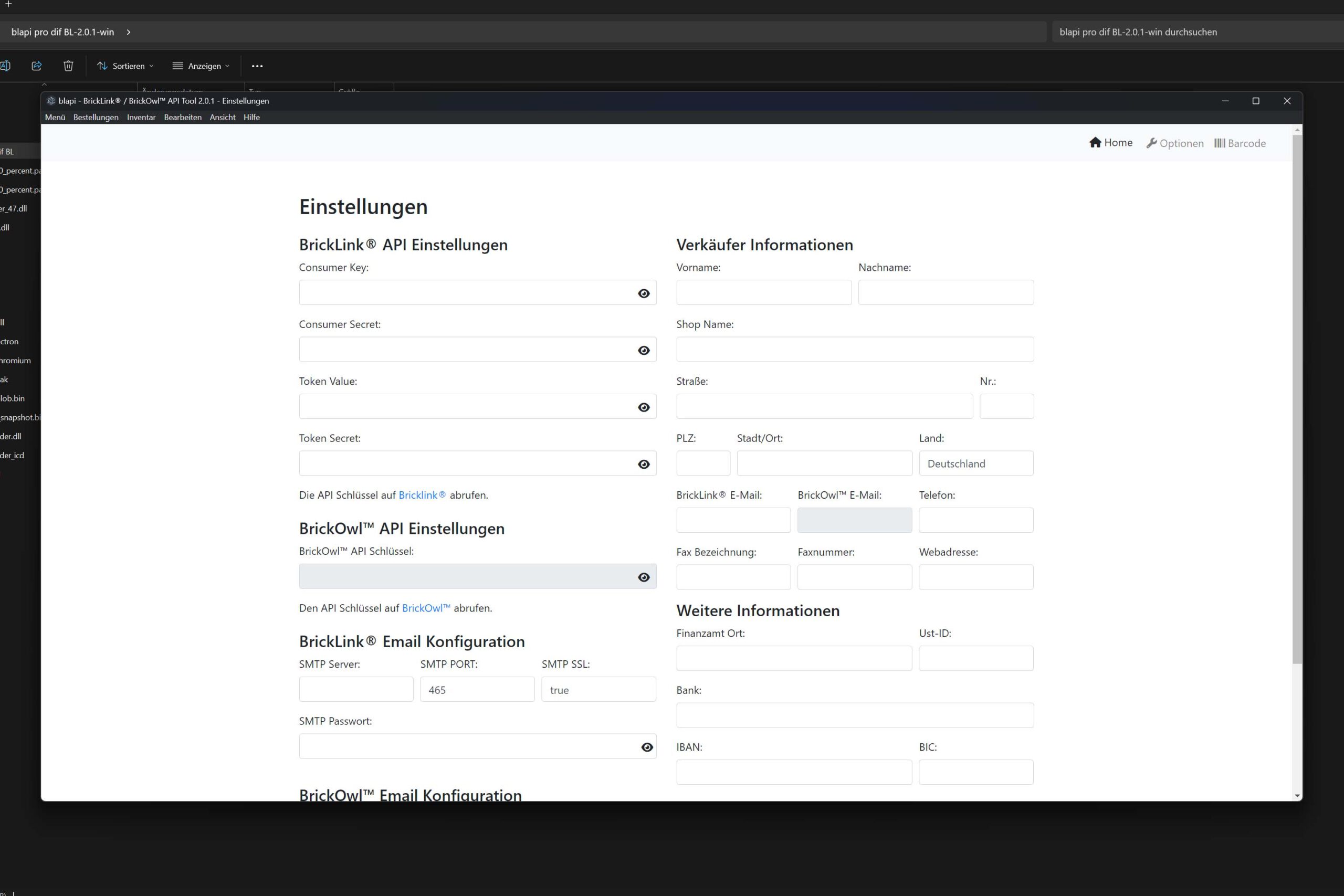
Task: Click the PLZ input field
Action: 703,463
